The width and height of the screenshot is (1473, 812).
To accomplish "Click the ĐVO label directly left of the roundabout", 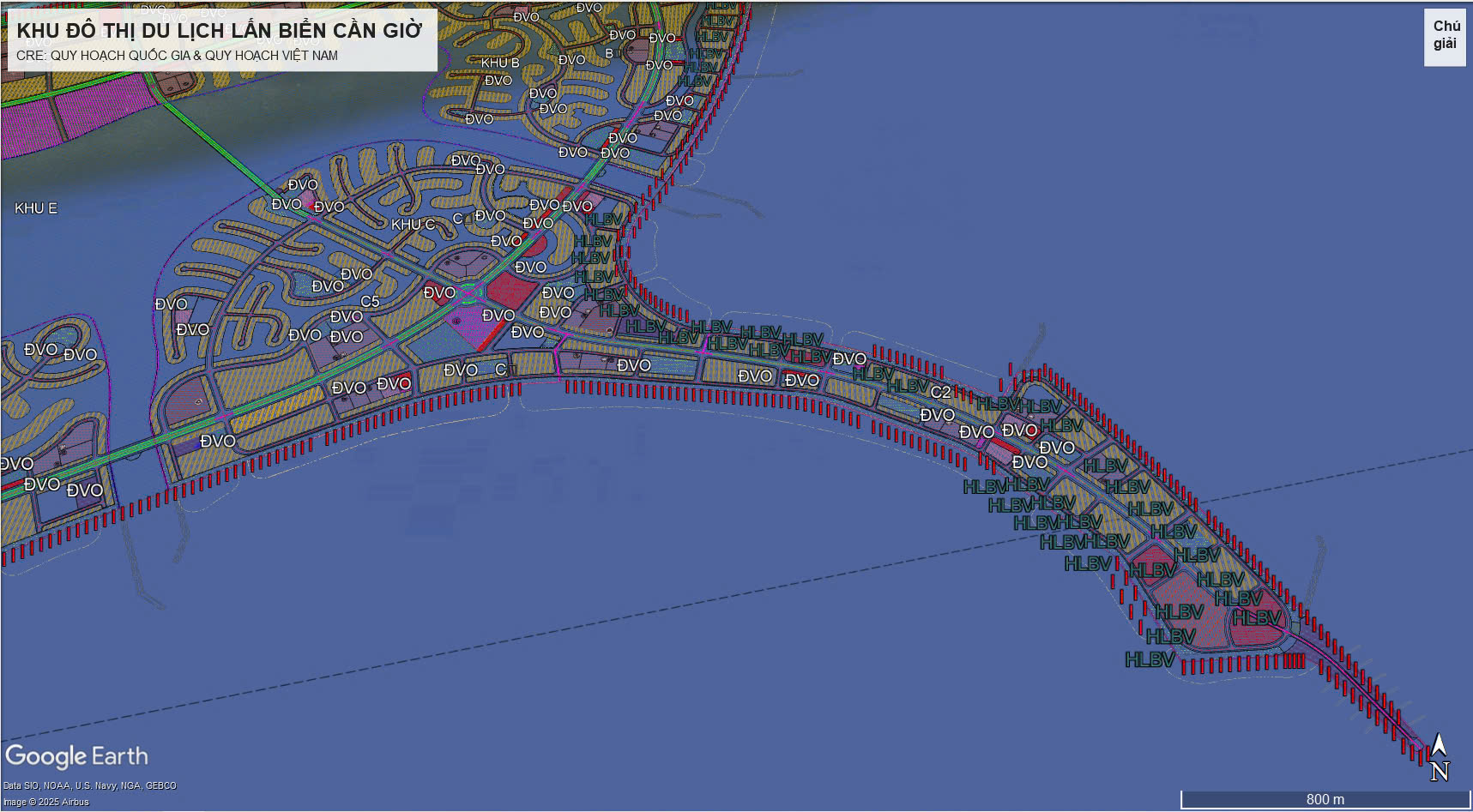I will pos(439,293).
